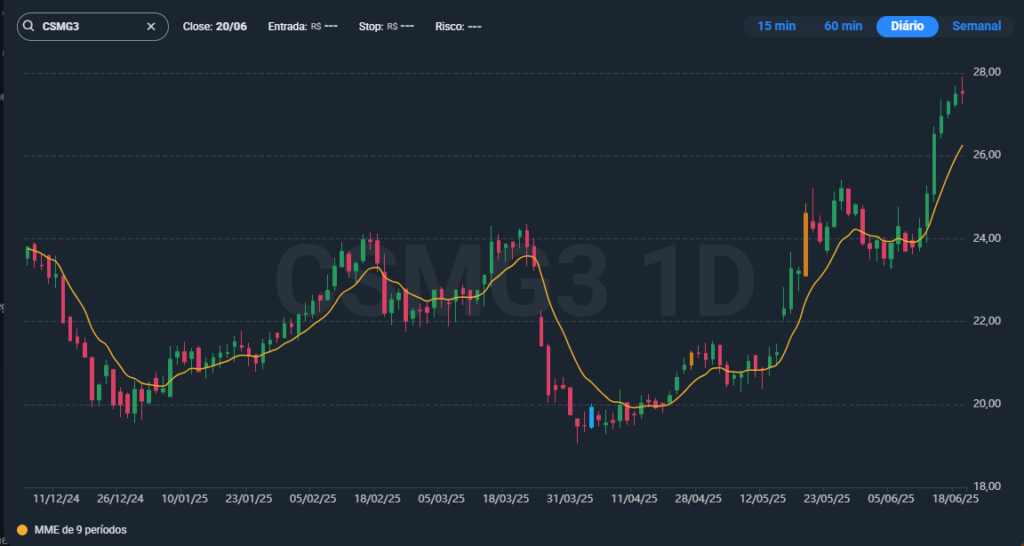Click the yellow MME legend dot
This screenshot has height=546, width=1024.
pos(22,529)
